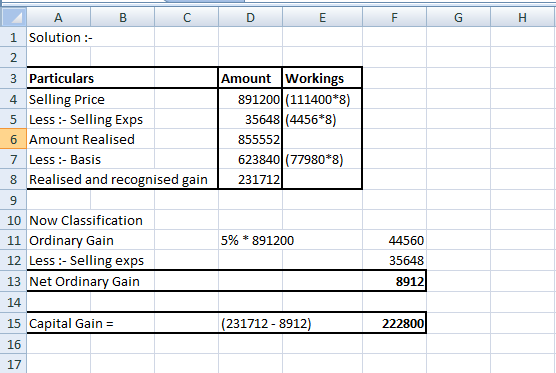
Task: Select row 9 header
Action: 13,200
